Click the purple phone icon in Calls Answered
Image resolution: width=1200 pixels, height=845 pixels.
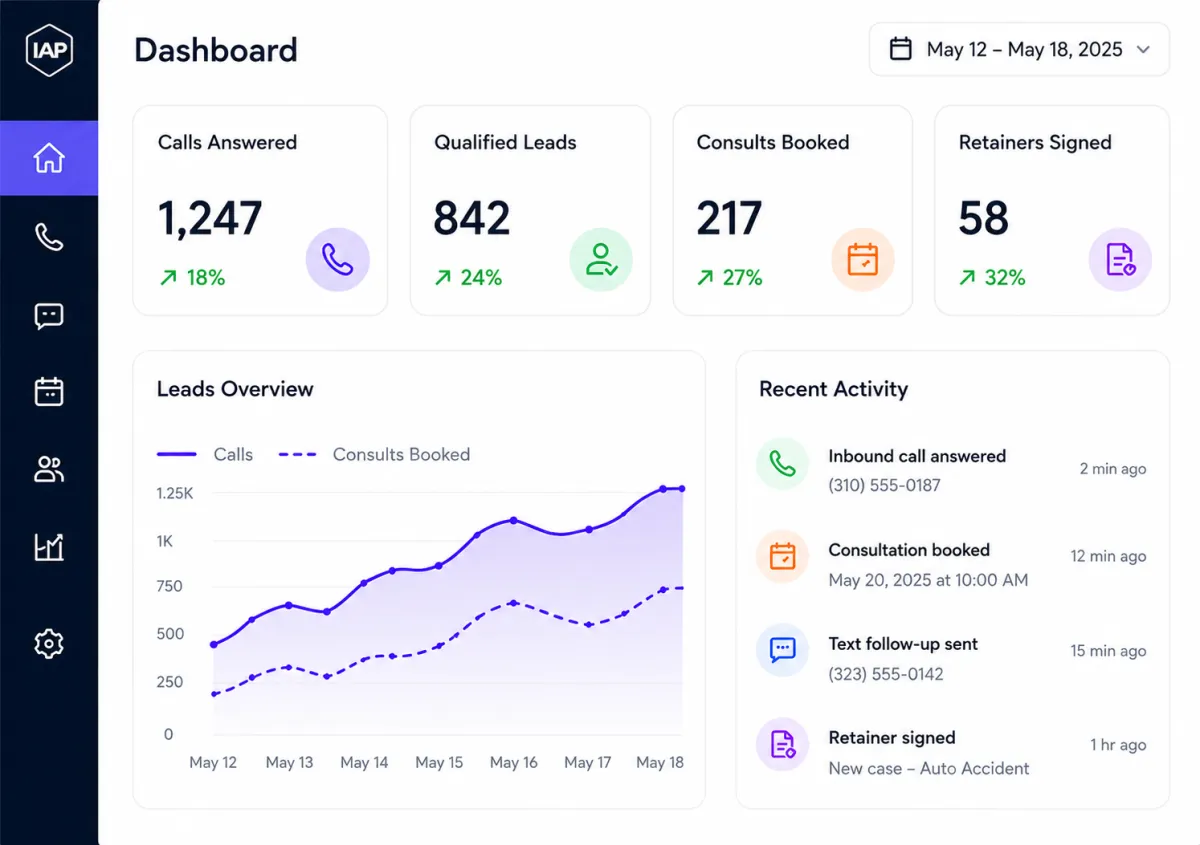(338, 260)
